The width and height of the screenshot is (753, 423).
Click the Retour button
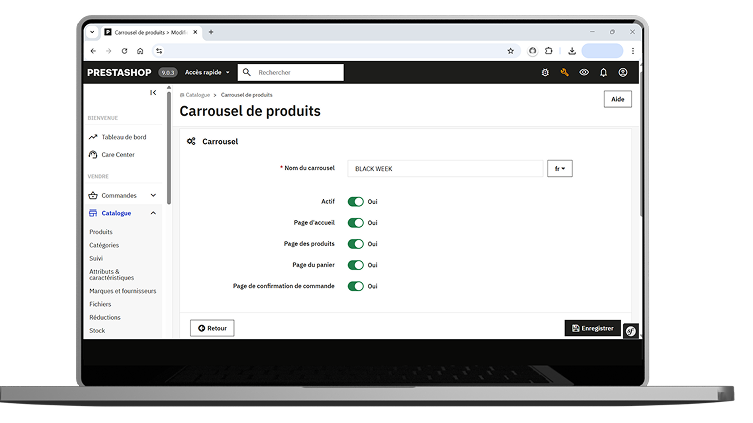tap(212, 328)
